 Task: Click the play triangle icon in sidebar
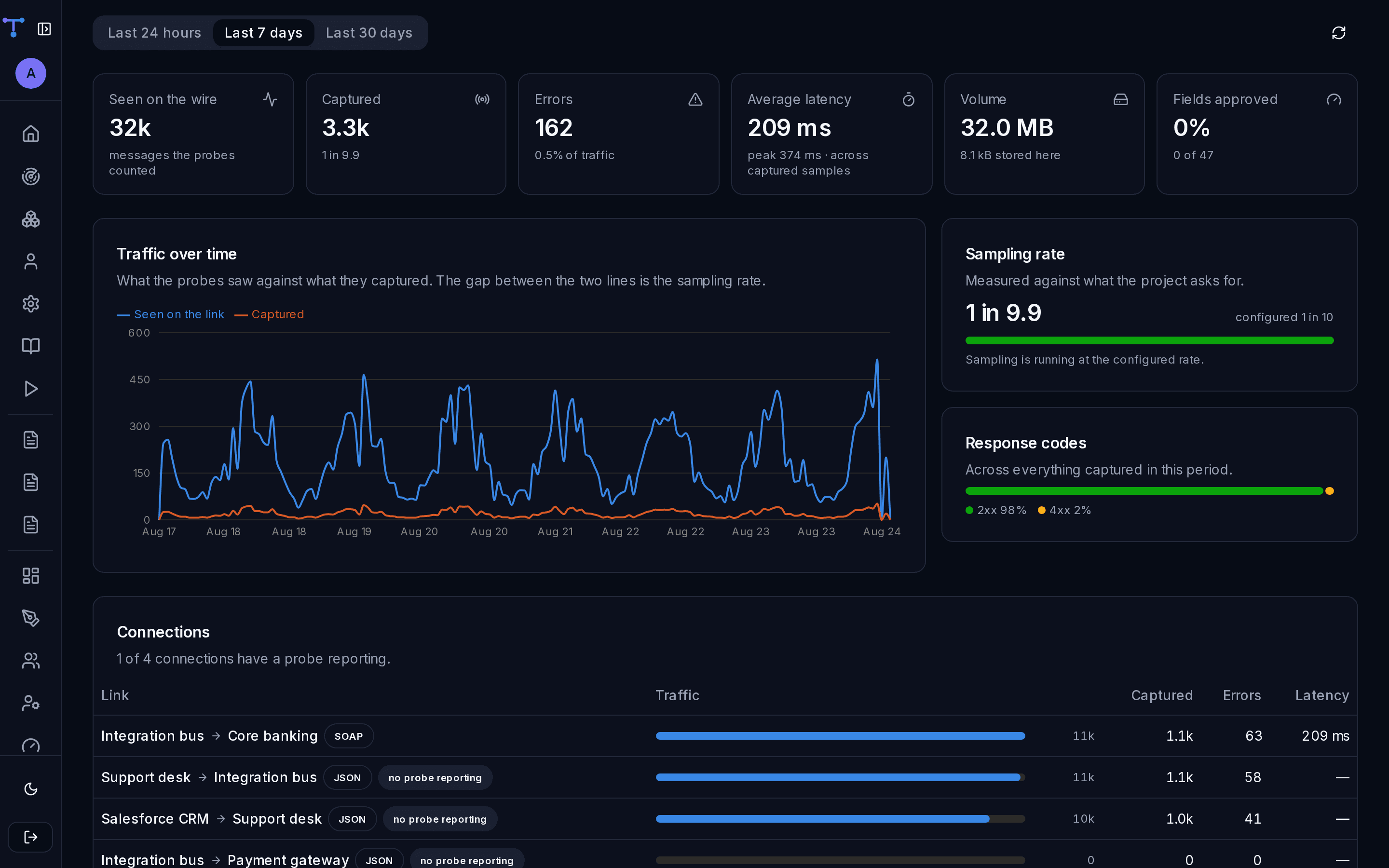click(30, 389)
